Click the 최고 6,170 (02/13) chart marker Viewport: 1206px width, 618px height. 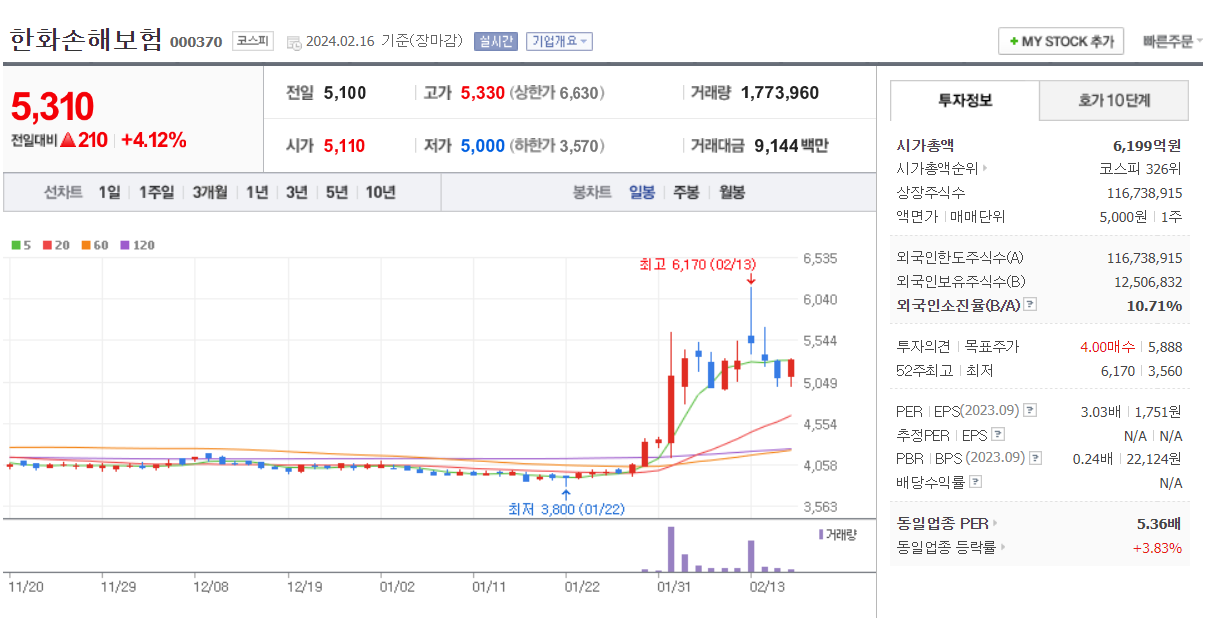pos(697,264)
